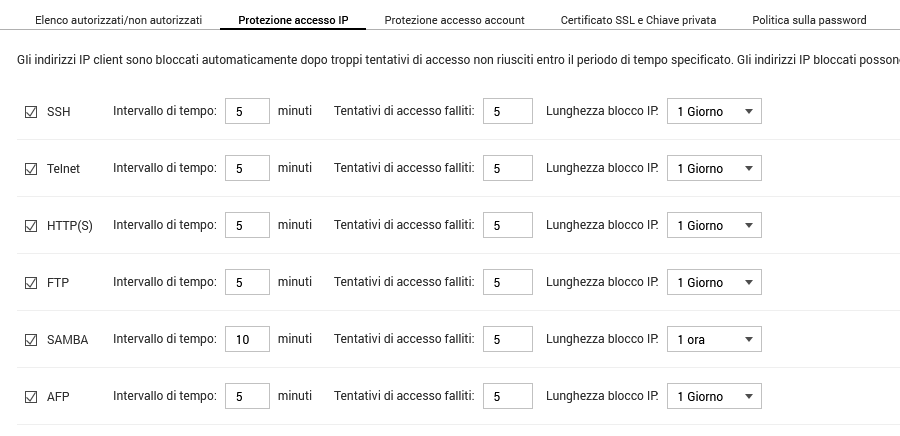Go to Certificato SSL e Chiave privata tab
The height and width of the screenshot is (436, 900).
click(638, 20)
